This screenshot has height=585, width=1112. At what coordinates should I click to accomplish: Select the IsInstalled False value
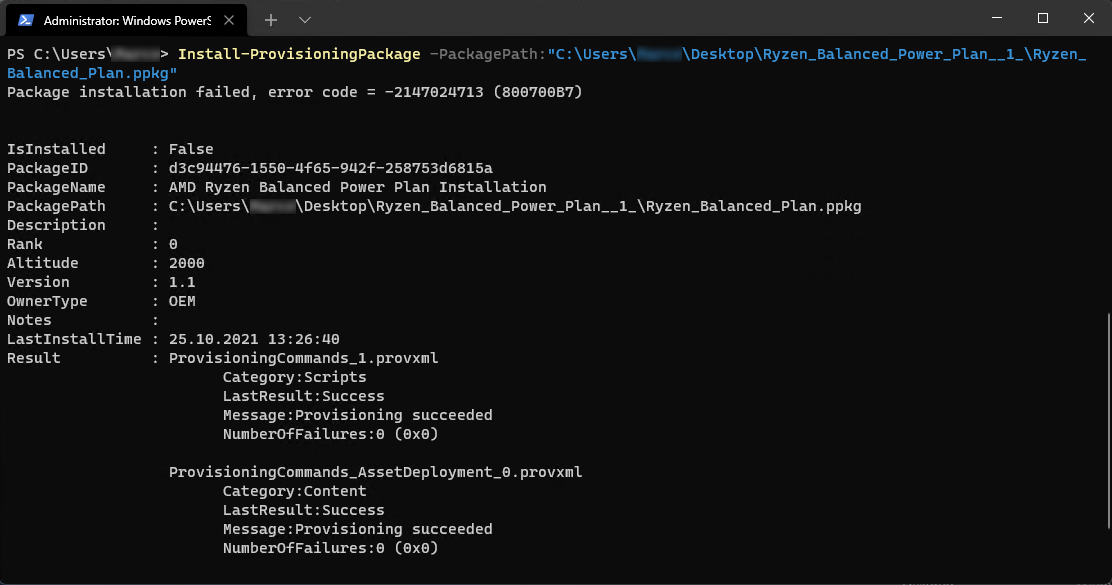[x=190, y=148]
